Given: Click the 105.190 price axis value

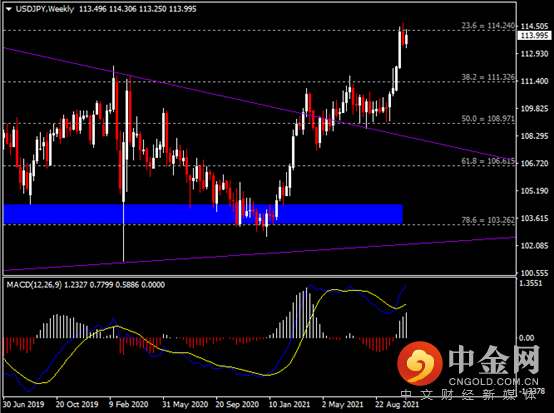Looking at the screenshot, I should (x=535, y=191).
